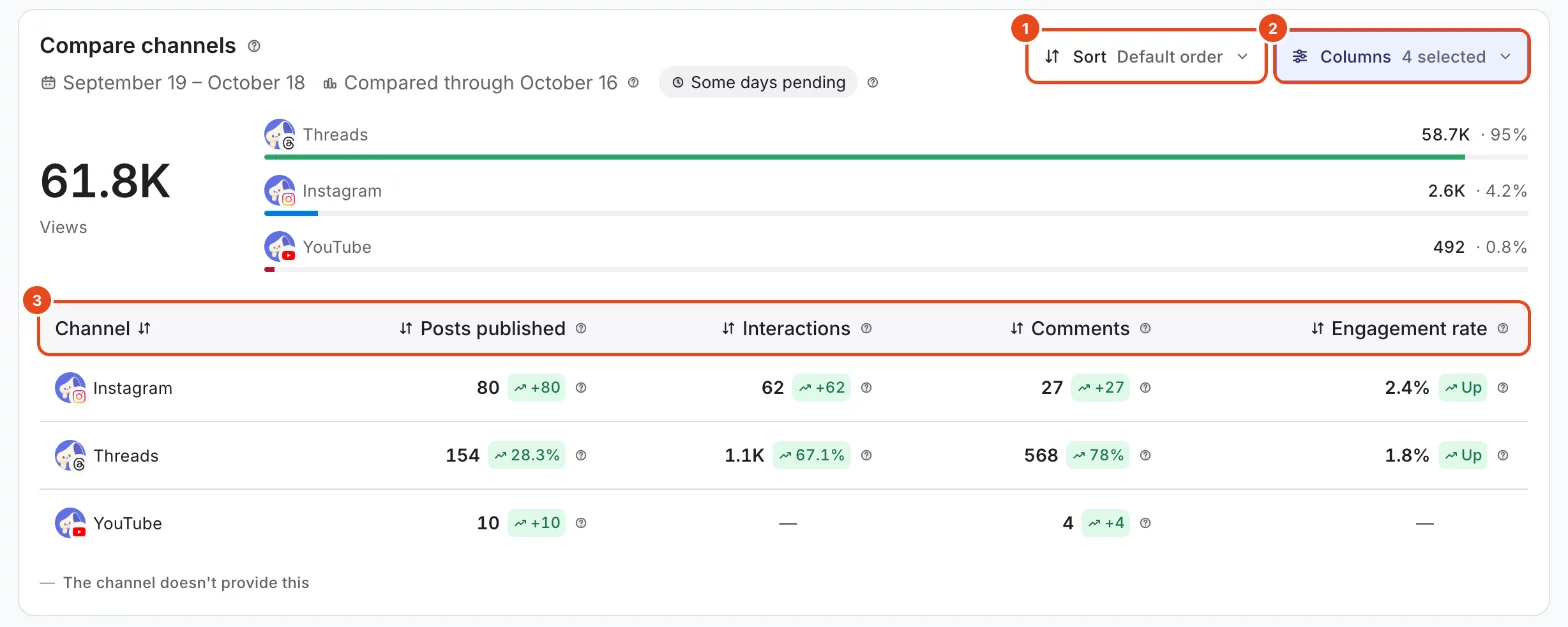Click help icon next to Instagram engagement Up
Viewport: 1568px width, 627px height.
pos(1503,388)
